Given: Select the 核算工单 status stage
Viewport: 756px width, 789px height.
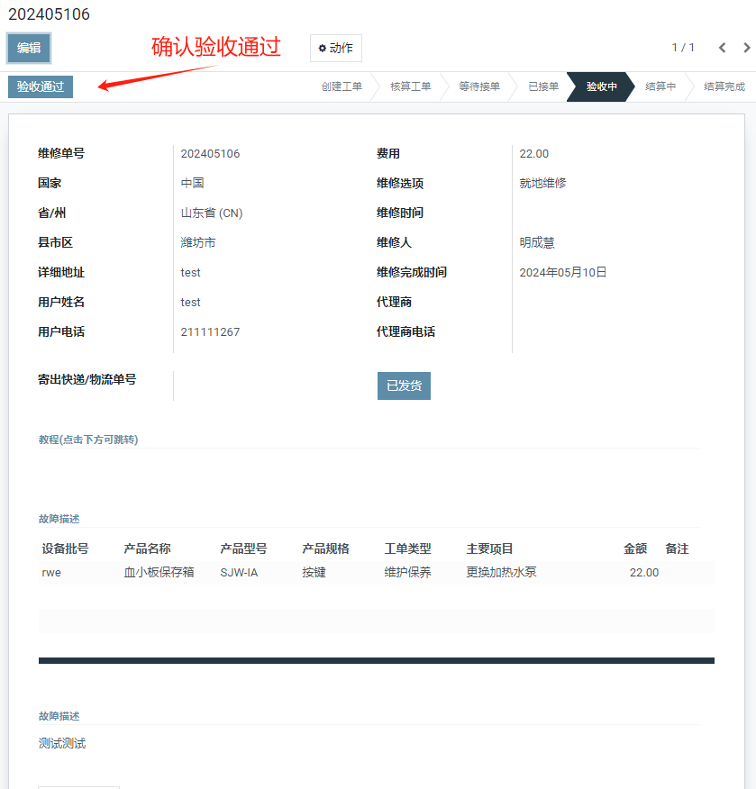Looking at the screenshot, I should tap(410, 87).
